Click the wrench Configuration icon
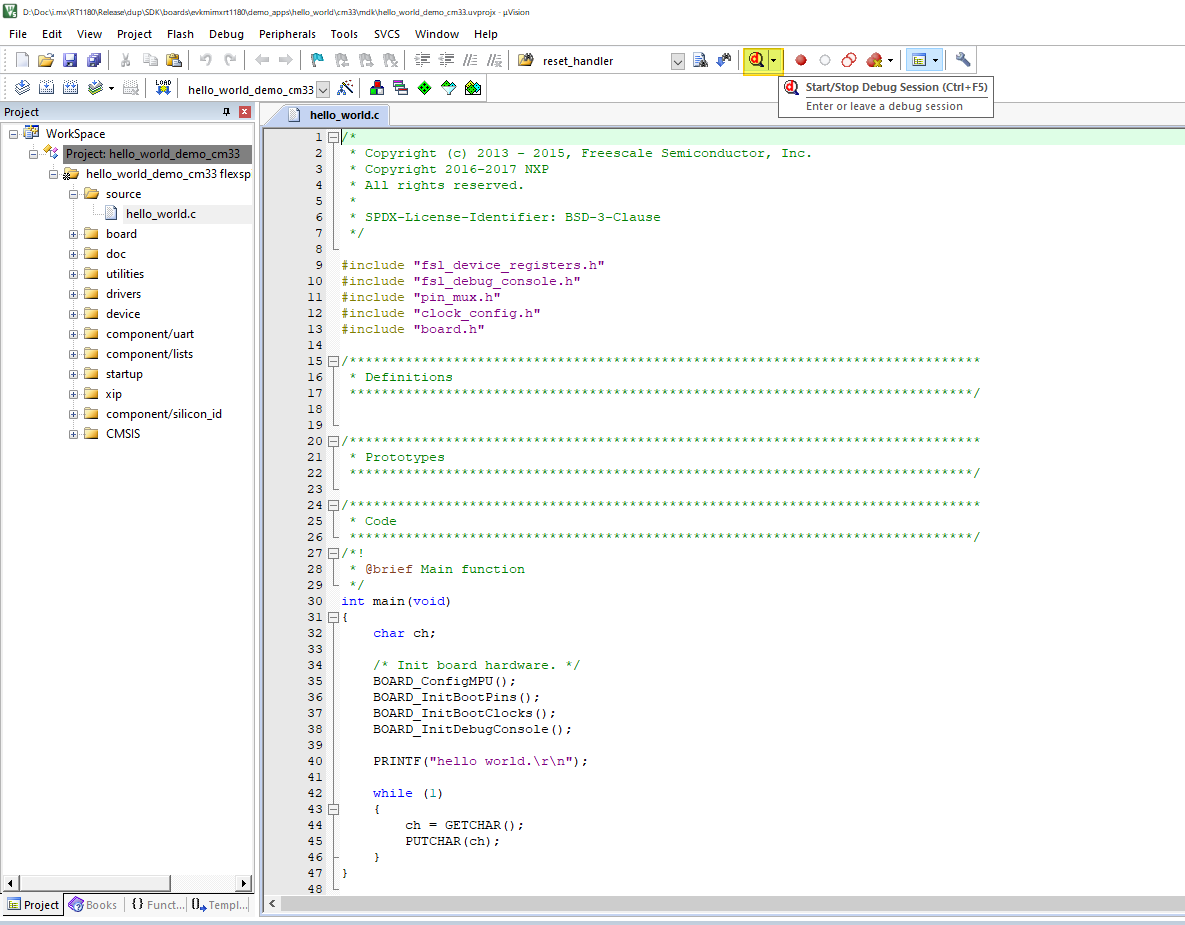Image resolution: width=1185 pixels, height=925 pixels. tap(963, 60)
